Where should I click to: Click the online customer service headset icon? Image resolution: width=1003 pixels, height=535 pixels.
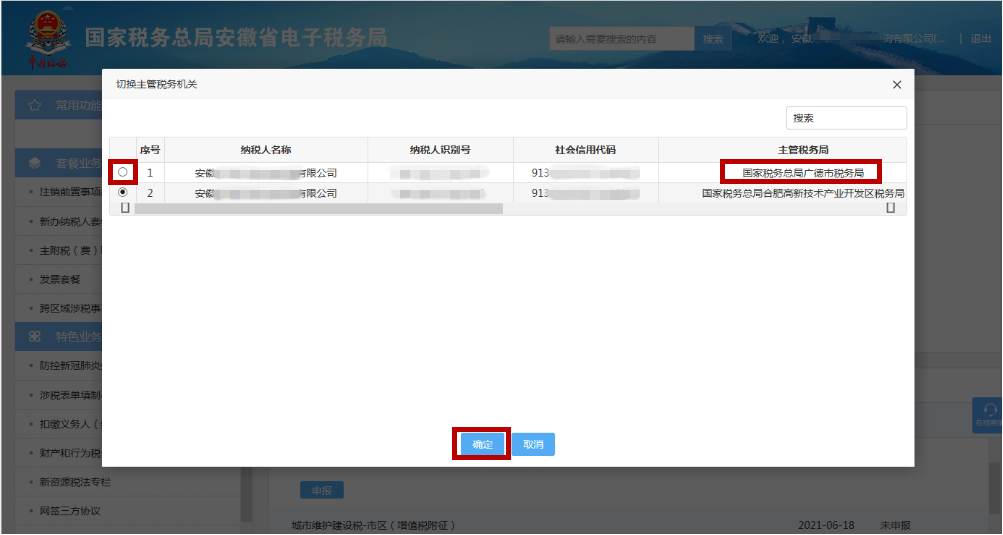[x=989, y=410]
